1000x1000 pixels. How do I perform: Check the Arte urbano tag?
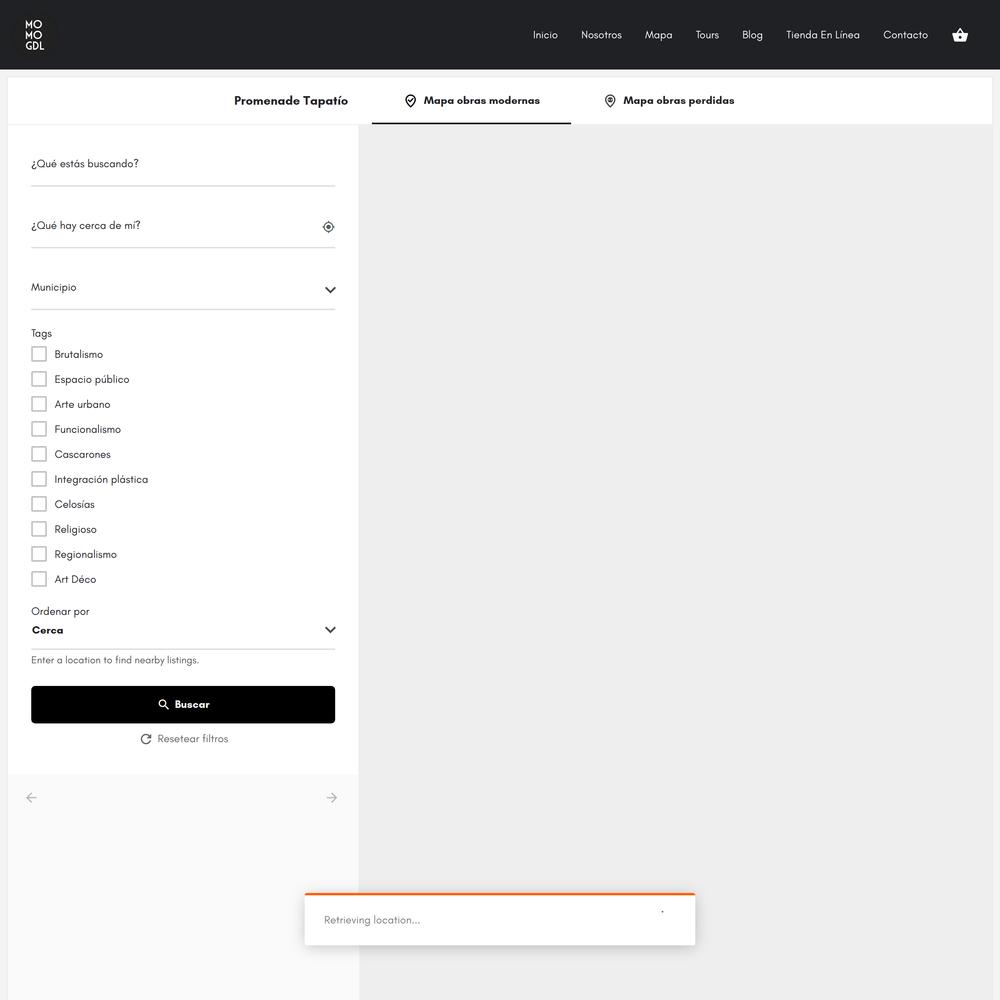(39, 404)
